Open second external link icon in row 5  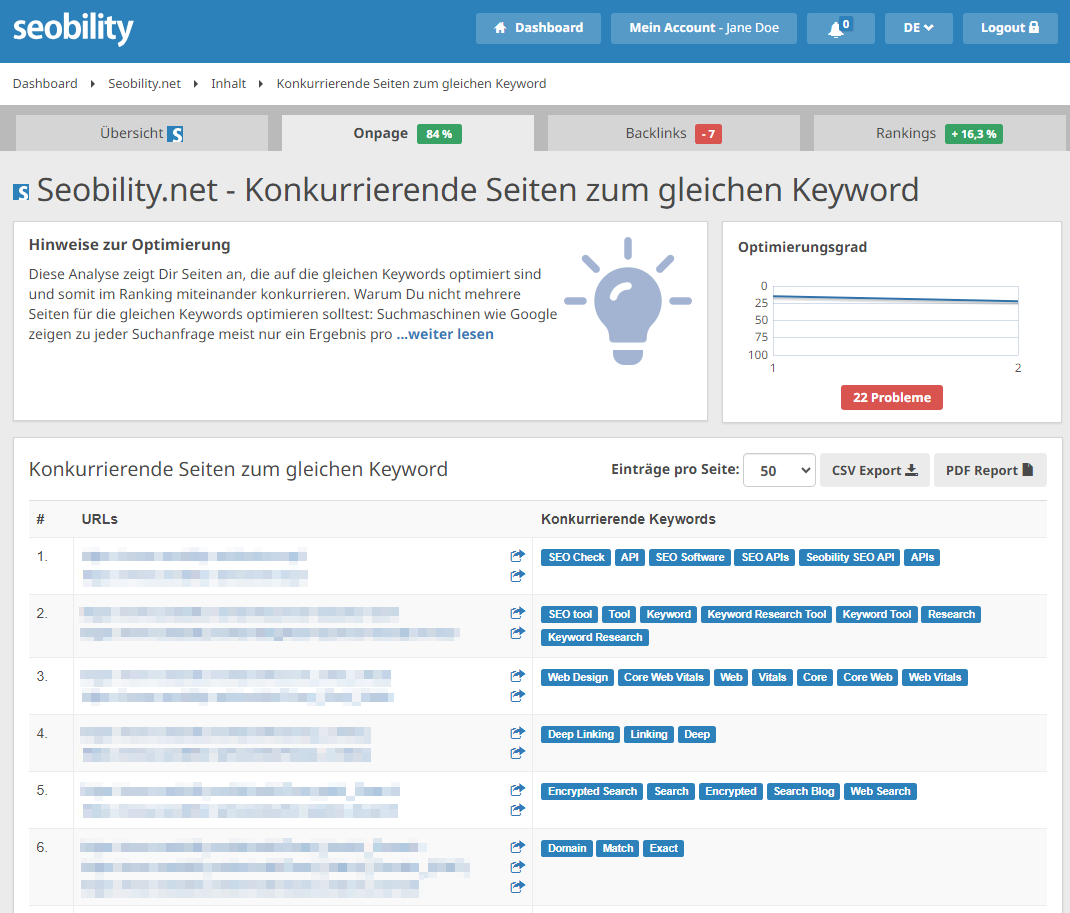(517, 810)
